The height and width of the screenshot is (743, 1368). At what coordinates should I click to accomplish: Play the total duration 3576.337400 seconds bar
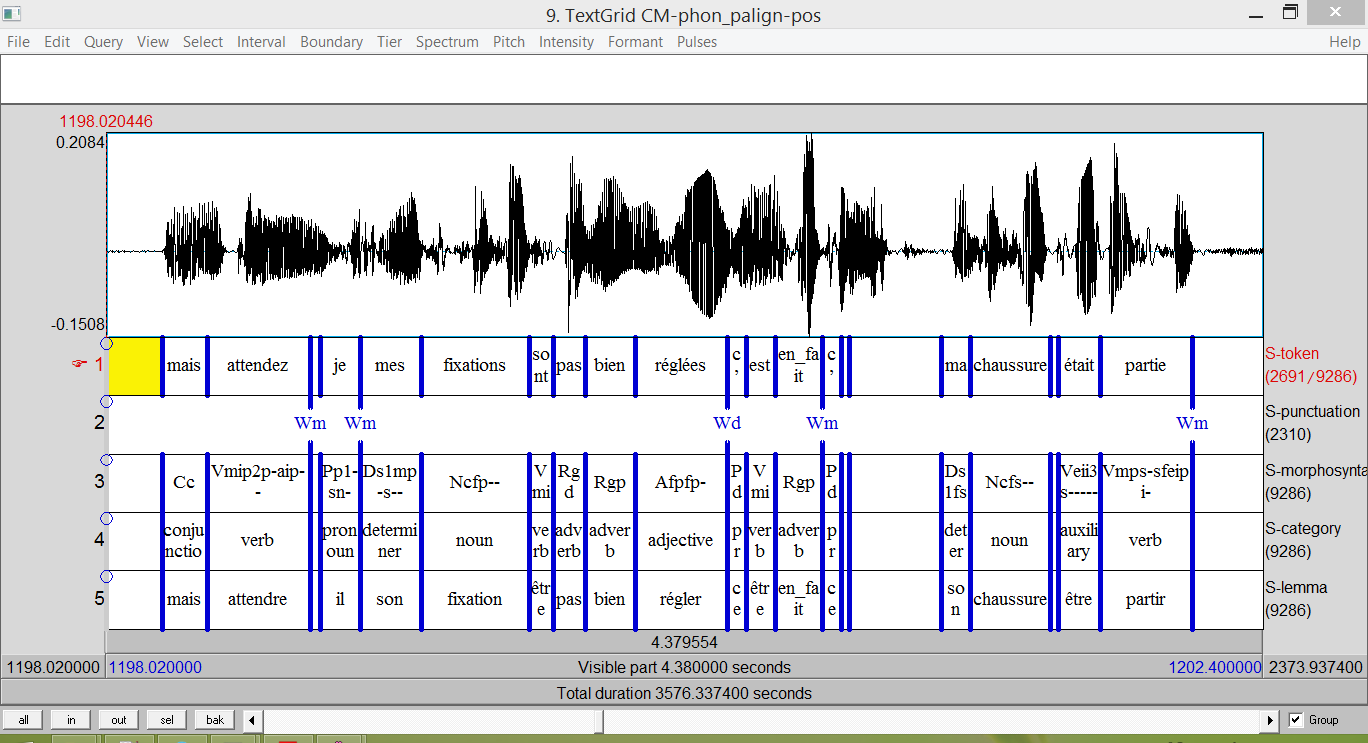click(x=684, y=693)
